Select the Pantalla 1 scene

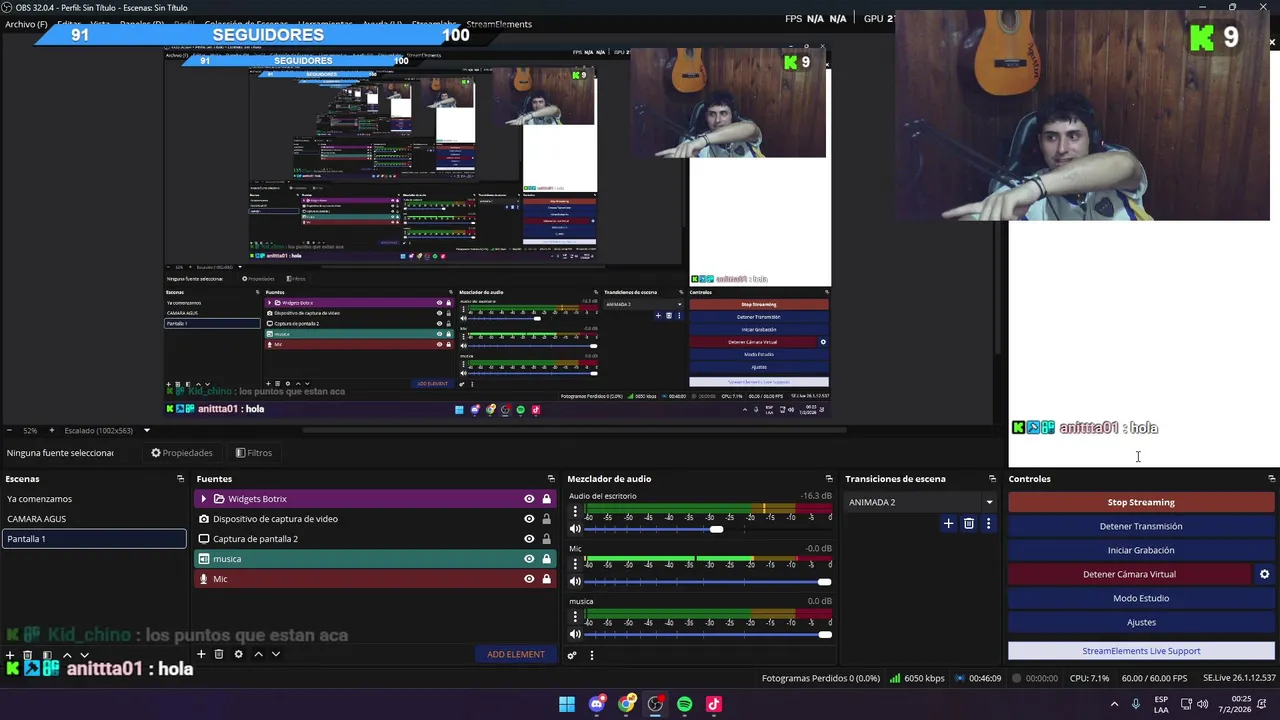(x=93, y=539)
